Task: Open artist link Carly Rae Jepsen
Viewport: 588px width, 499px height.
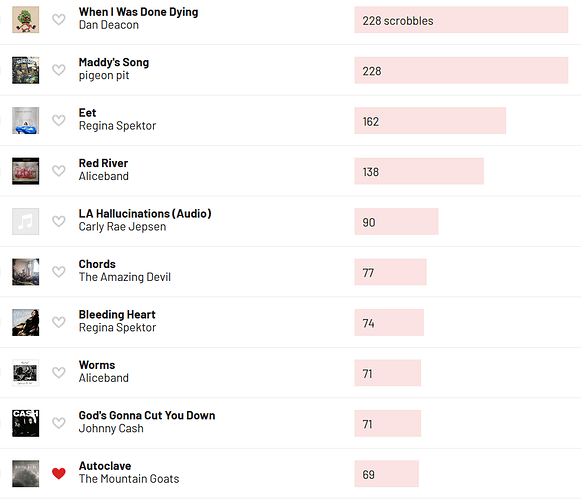Action: click(x=122, y=226)
